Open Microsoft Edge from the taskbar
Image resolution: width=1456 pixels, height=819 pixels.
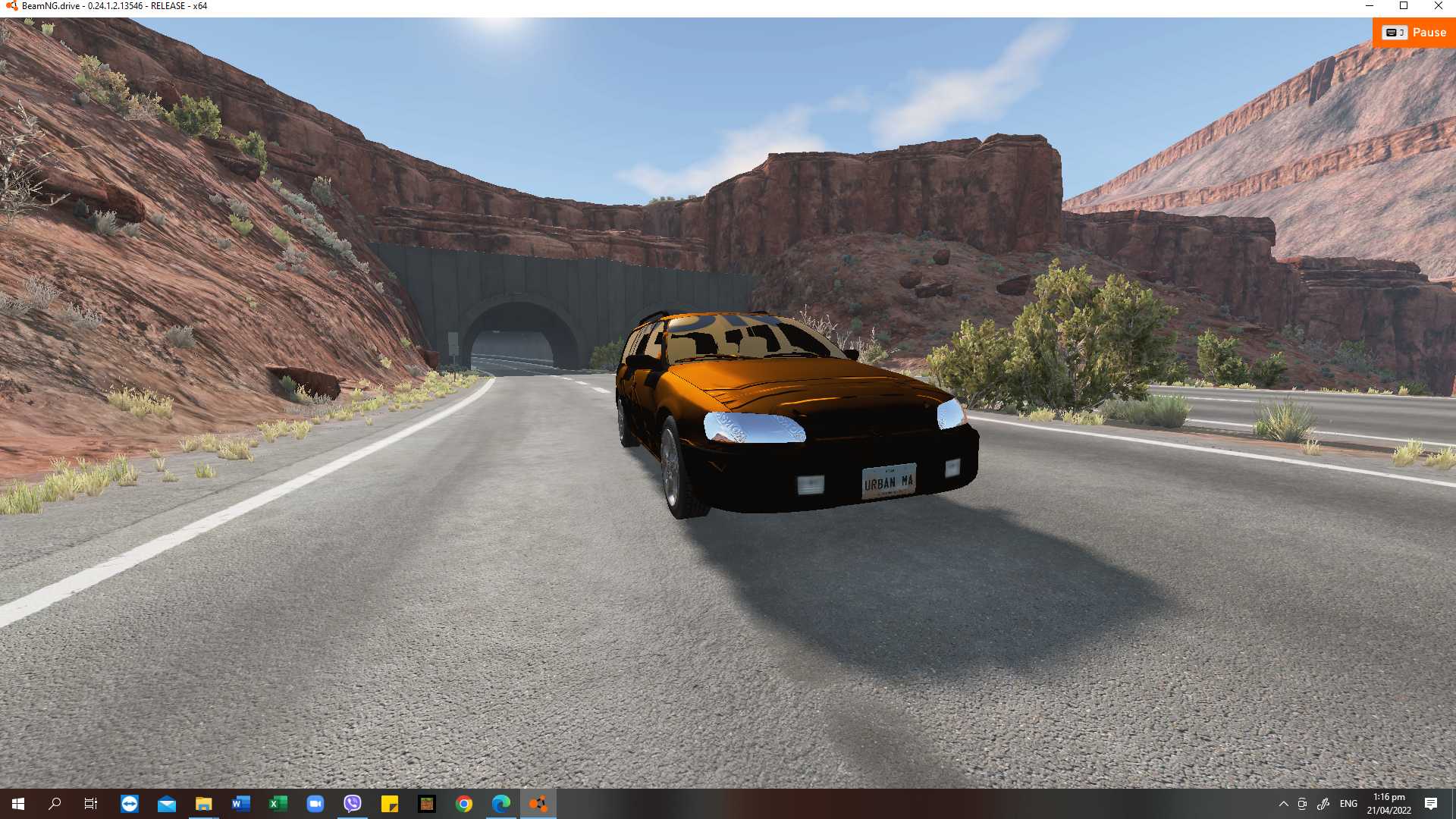501,804
